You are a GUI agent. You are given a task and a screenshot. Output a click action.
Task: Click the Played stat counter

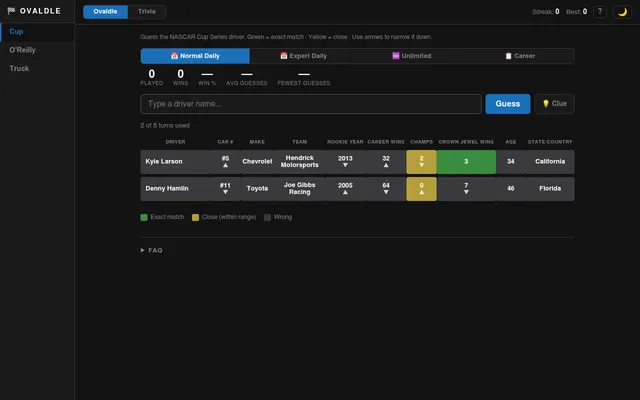[151, 77]
